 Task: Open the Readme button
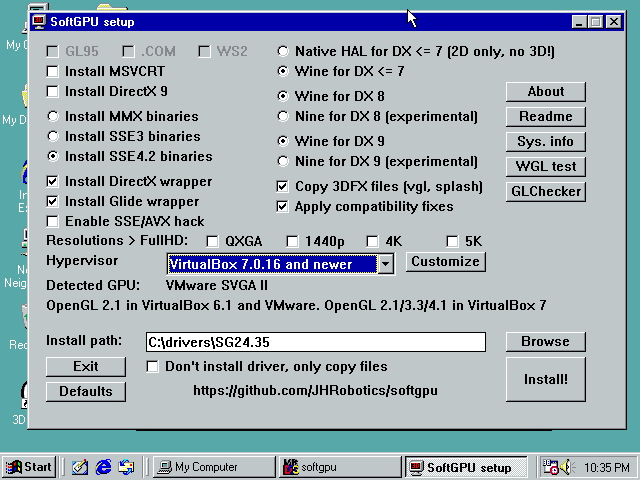[546, 117]
